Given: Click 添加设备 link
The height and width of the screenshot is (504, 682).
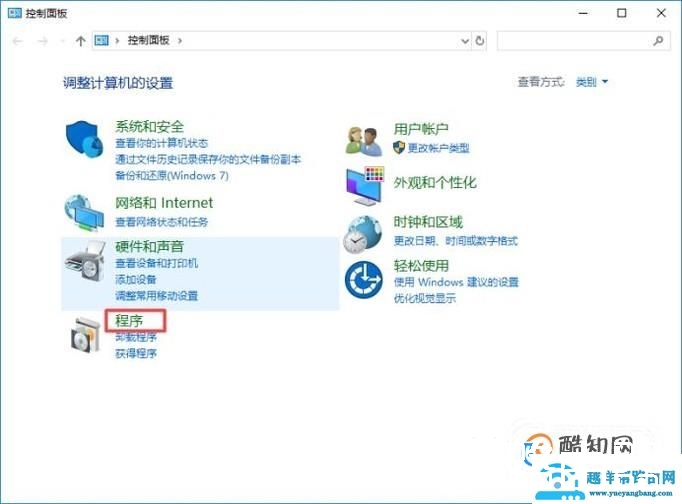Looking at the screenshot, I should 135,280.
